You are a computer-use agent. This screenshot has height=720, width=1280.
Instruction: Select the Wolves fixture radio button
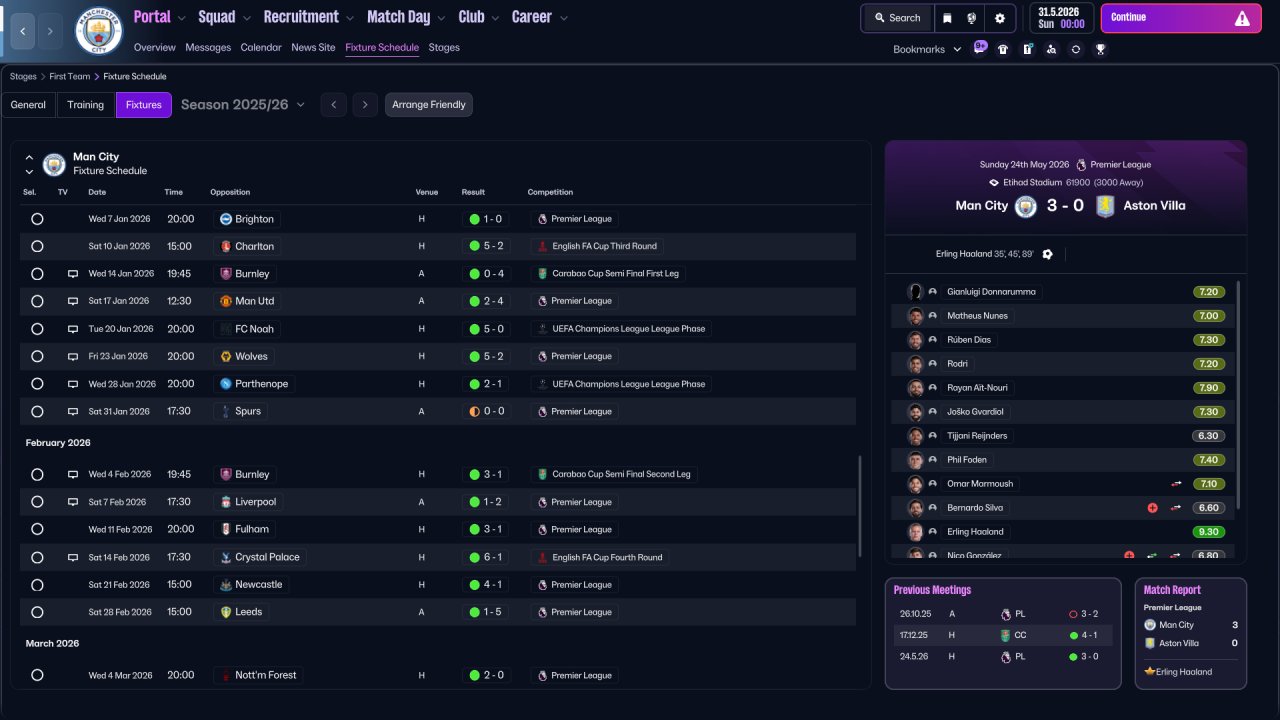pos(37,356)
